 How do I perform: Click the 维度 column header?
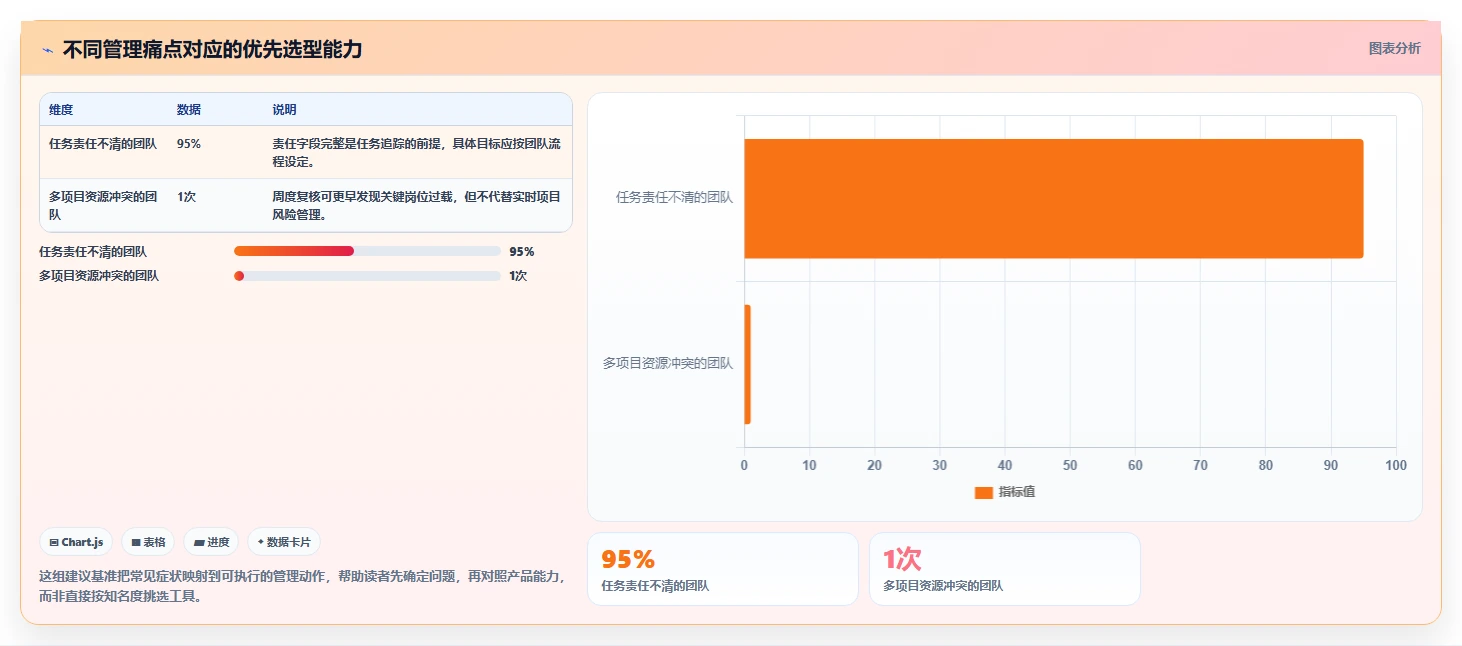click(x=61, y=110)
